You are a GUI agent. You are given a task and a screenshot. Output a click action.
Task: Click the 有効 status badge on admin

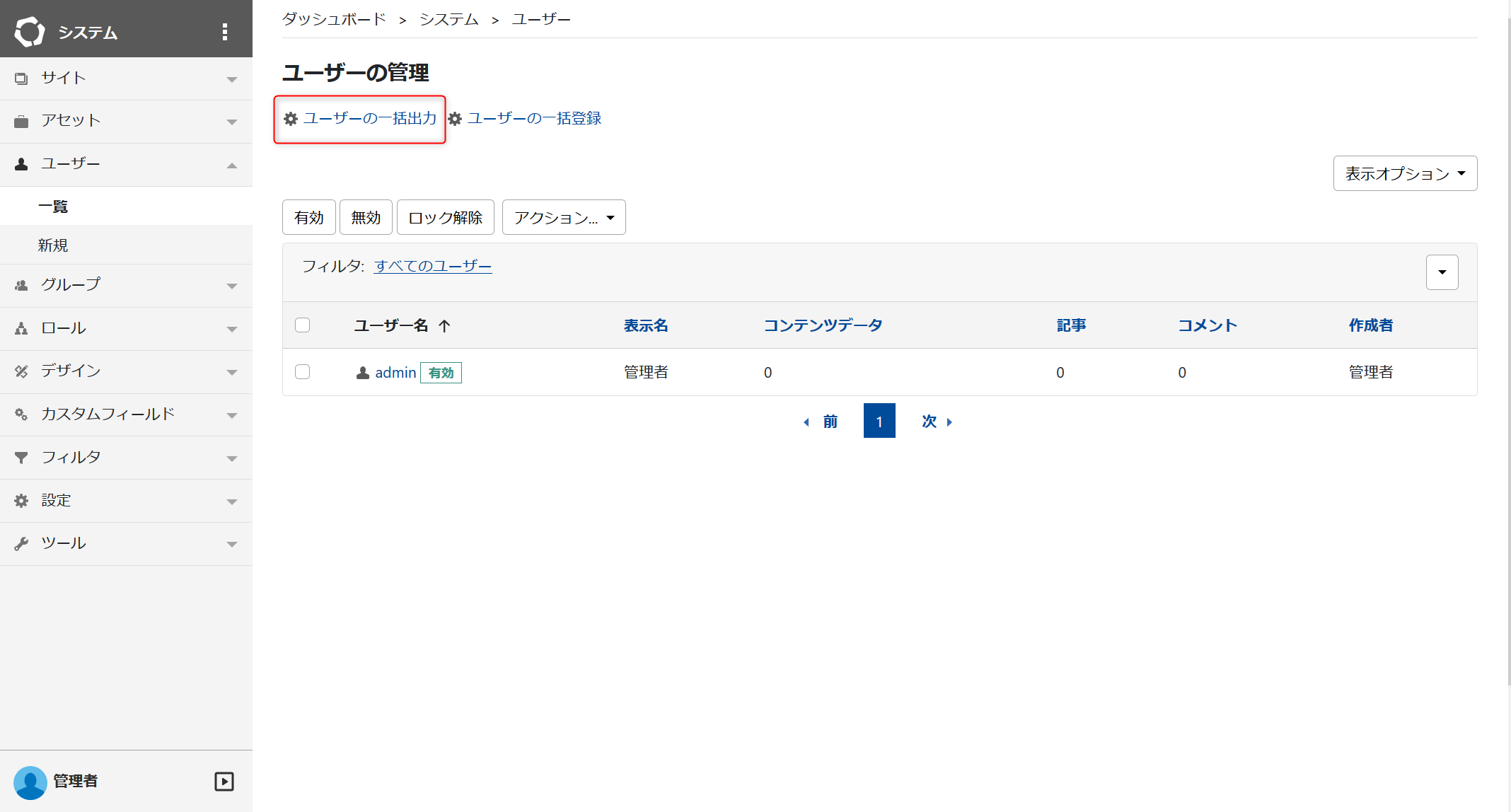(441, 373)
